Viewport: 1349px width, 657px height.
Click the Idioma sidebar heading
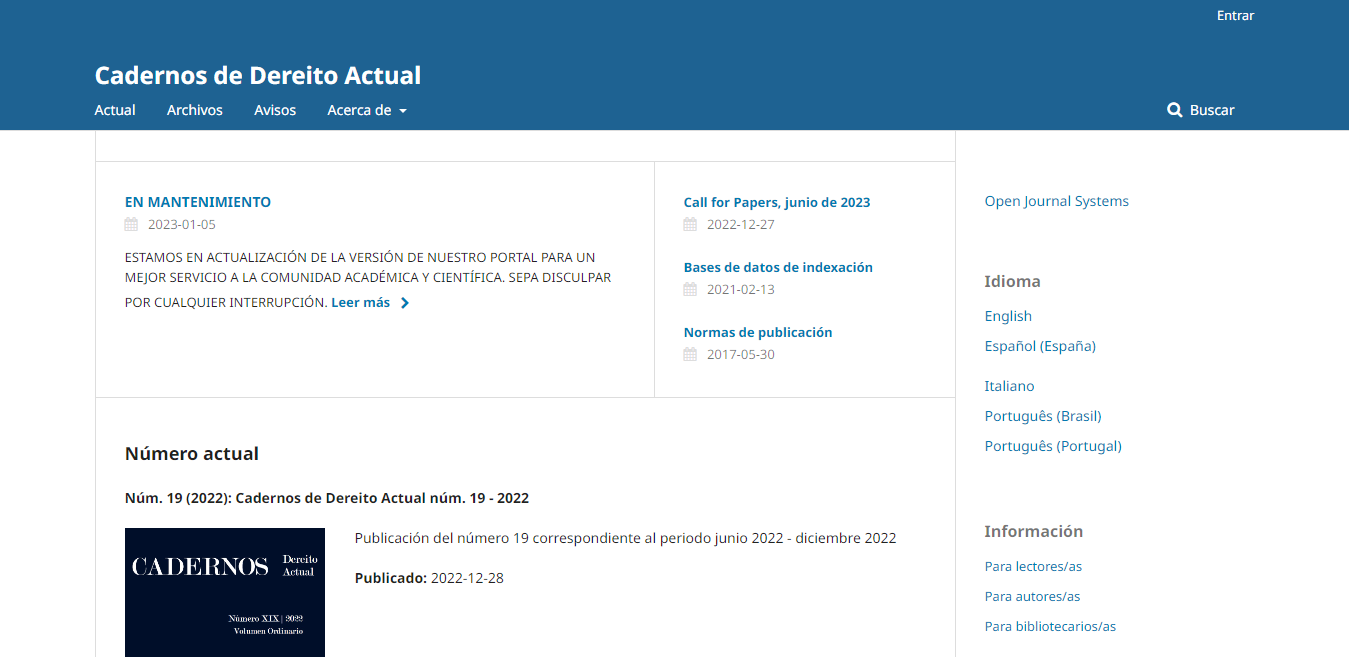point(1012,281)
